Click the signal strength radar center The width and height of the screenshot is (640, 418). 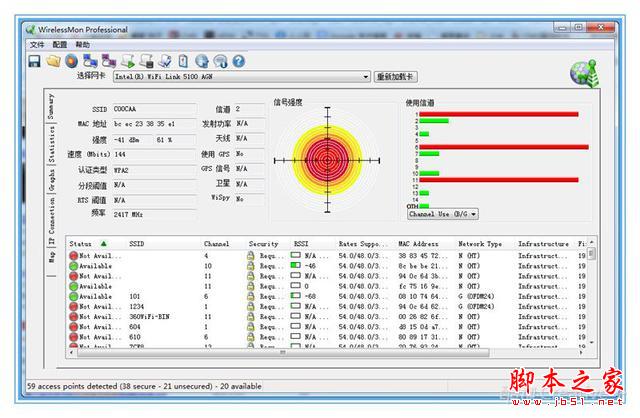[327, 160]
